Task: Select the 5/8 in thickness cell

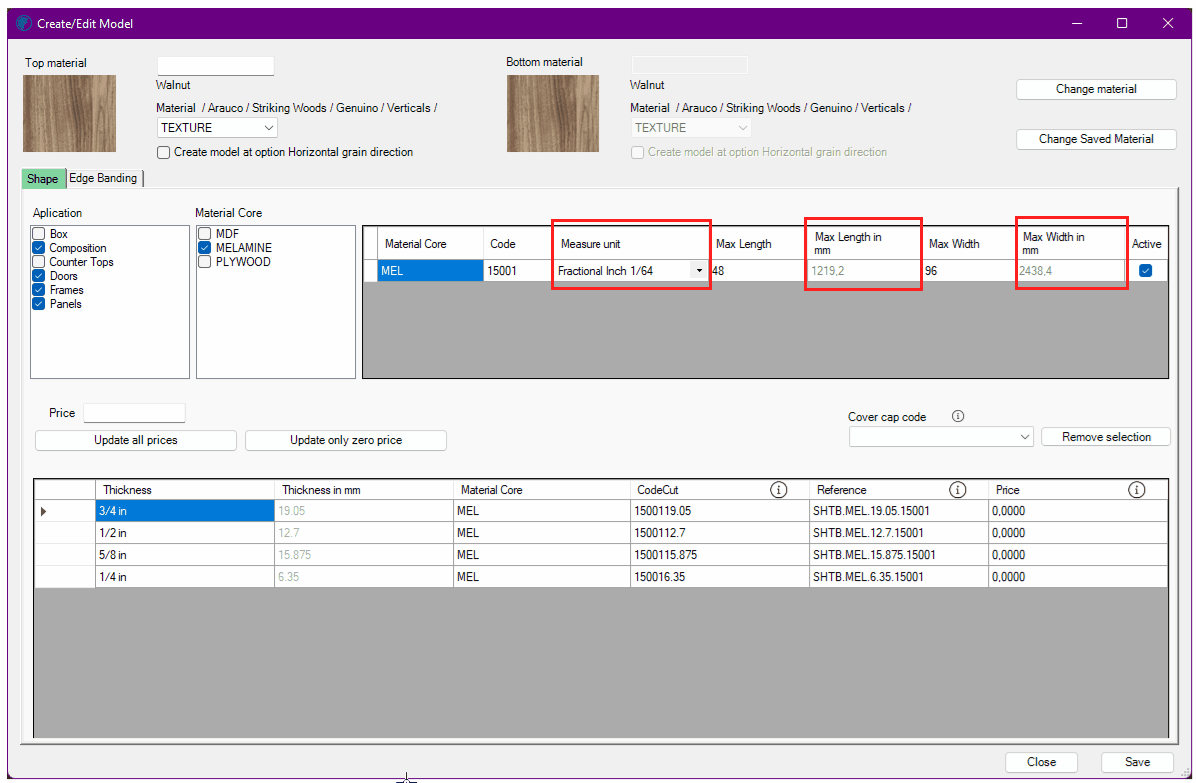Action: point(185,554)
